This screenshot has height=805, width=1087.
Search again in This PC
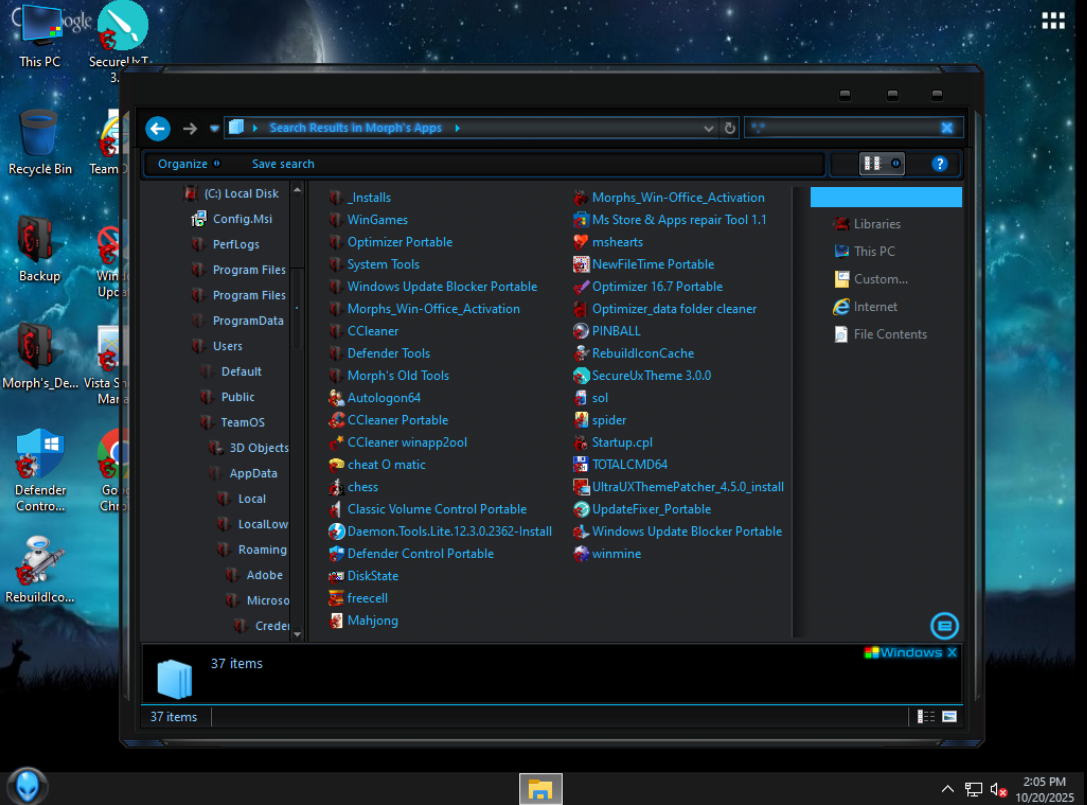(x=864, y=251)
